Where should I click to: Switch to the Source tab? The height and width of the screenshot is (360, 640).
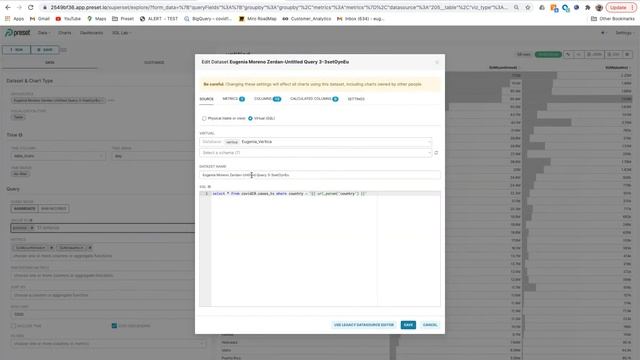(207, 99)
